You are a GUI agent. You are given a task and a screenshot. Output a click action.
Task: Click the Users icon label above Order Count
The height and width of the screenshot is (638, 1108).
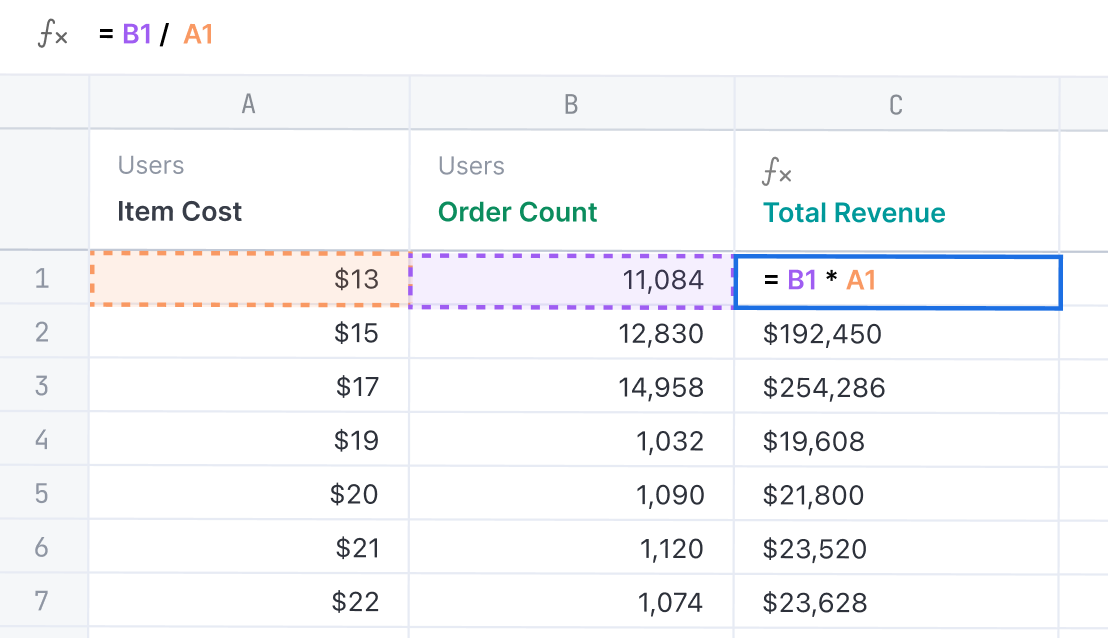tap(471, 165)
